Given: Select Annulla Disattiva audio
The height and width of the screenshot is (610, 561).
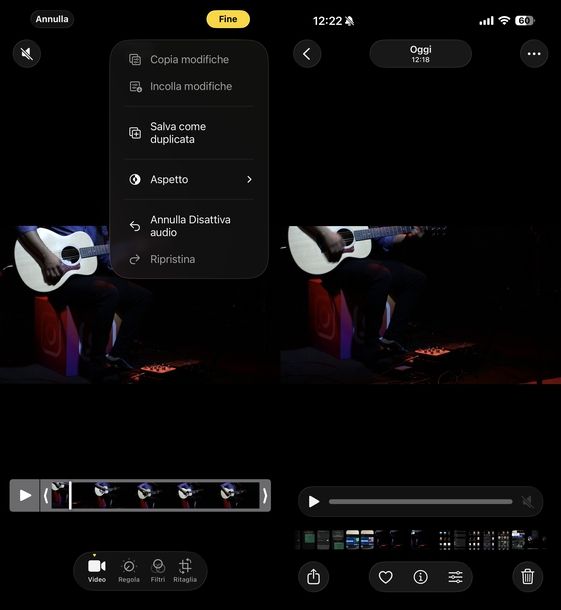Looking at the screenshot, I should coord(189,226).
